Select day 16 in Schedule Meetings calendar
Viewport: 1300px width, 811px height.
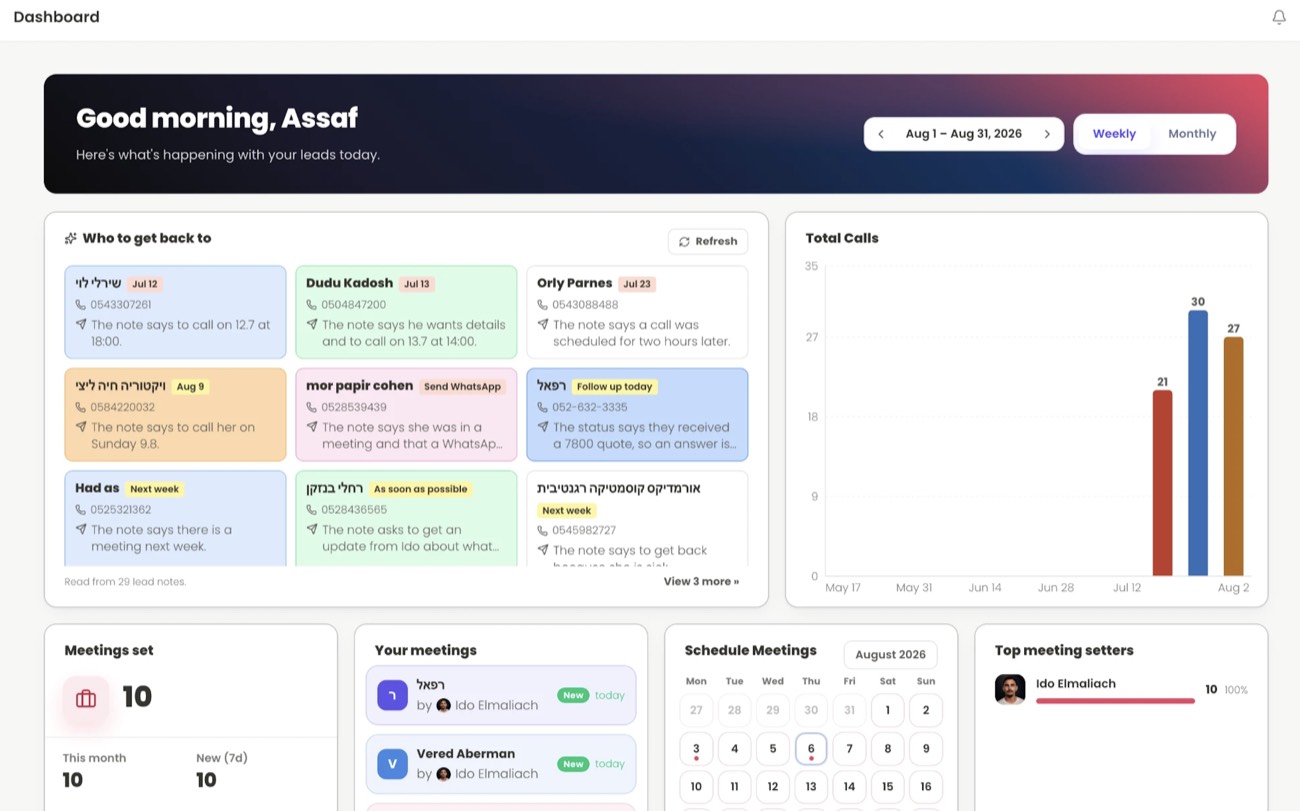(x=926, y=787)
